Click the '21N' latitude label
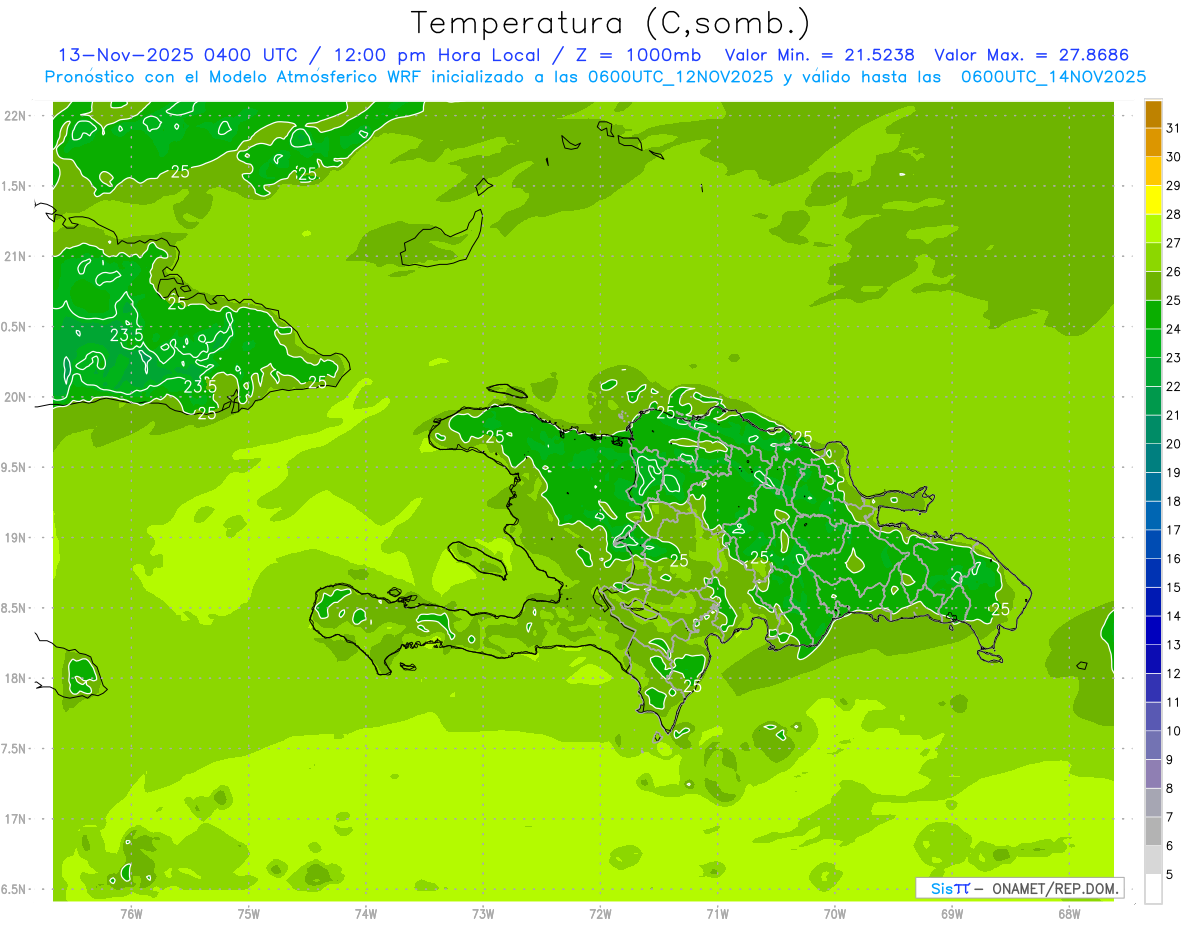Viewport: 1200px width, 927px height. [14, 256]
